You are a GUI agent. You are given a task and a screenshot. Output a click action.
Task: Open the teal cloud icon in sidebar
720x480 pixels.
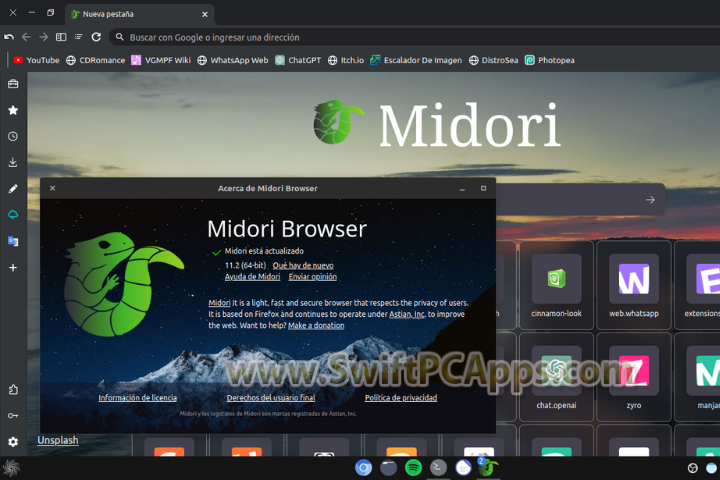click(x=13, y=215)
